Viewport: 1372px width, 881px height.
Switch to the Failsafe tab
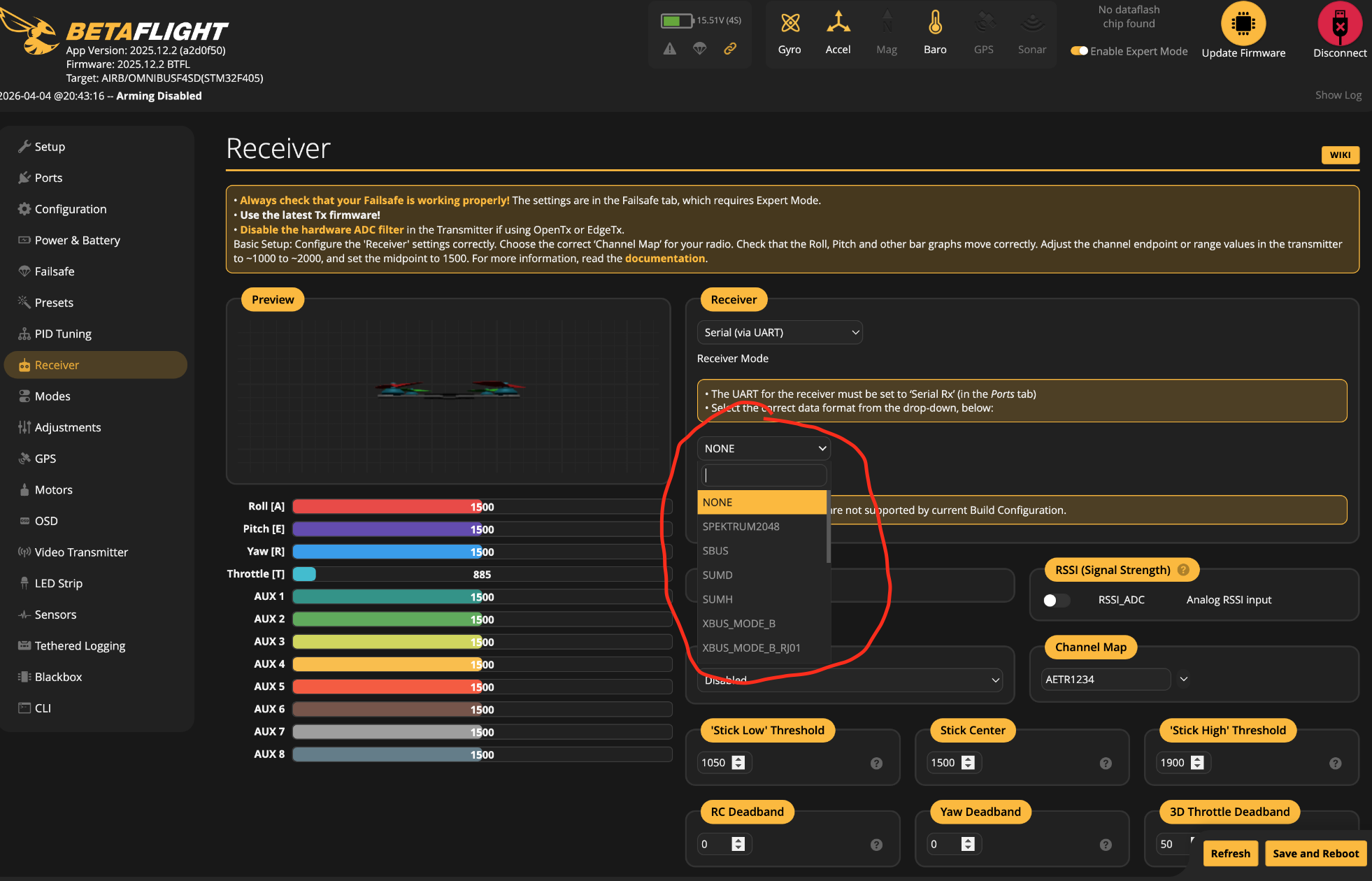coord(96,271)
